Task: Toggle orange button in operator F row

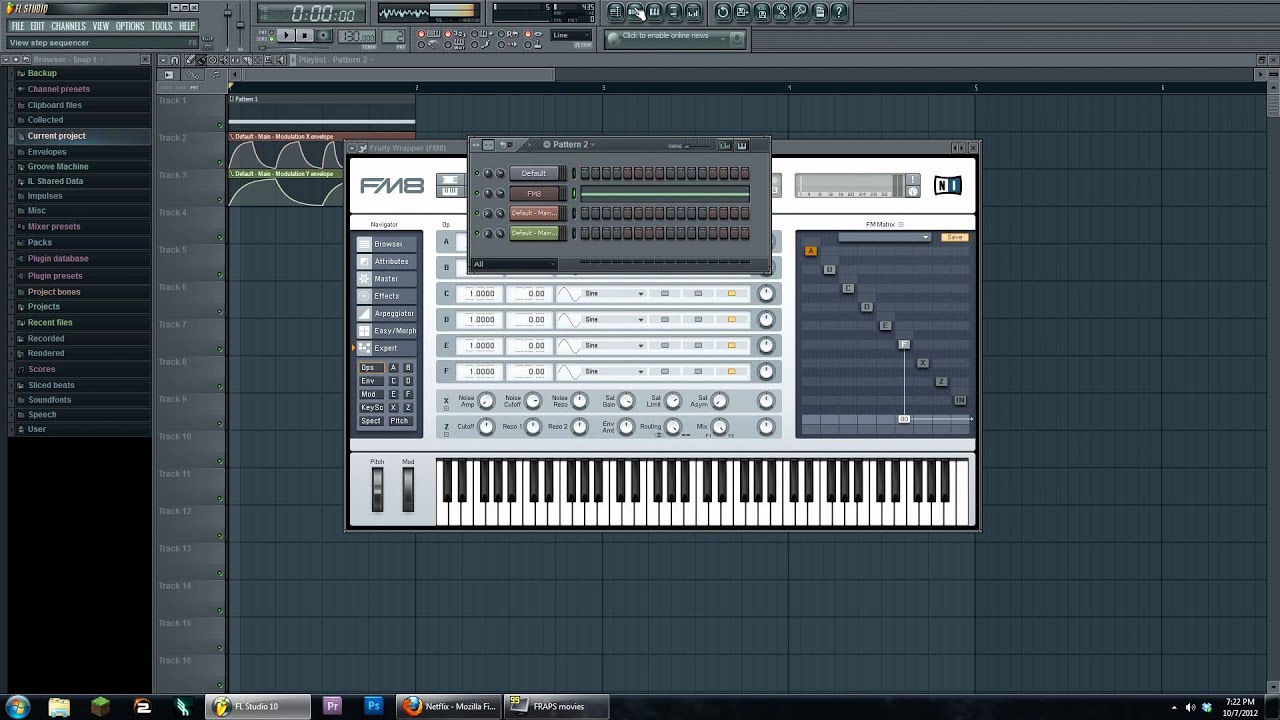Action: 732,372
